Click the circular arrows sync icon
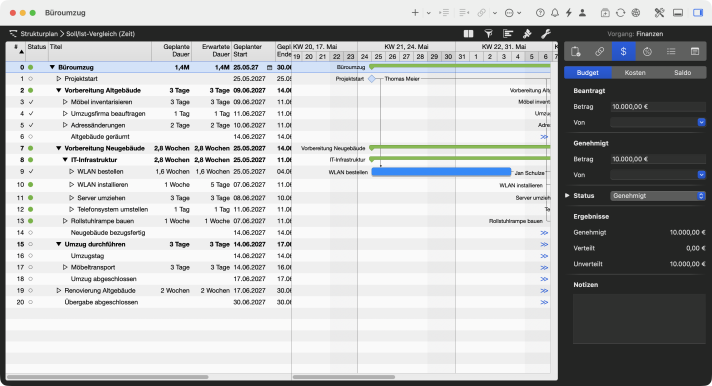Viewport: 712px width, 386px height. 620,13
